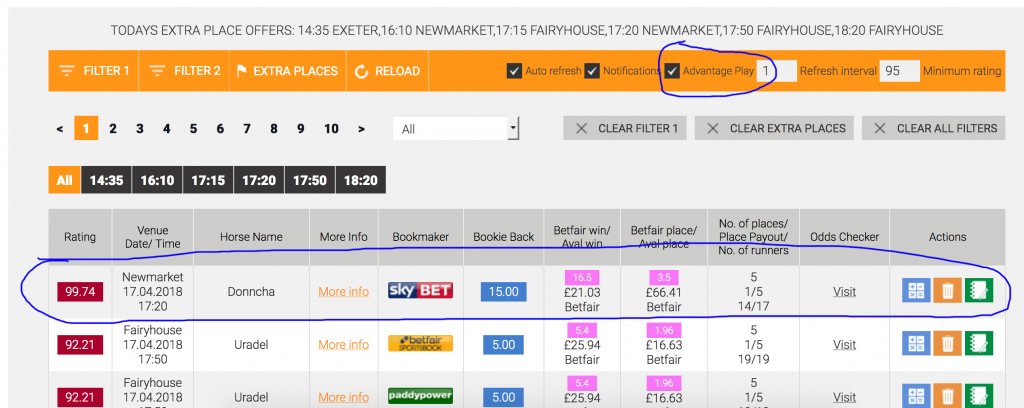Open More info for Uradel Paddy Power row
Image resolution: width=1024 pixels, height=408 pixels.
(x=344, y=397)
